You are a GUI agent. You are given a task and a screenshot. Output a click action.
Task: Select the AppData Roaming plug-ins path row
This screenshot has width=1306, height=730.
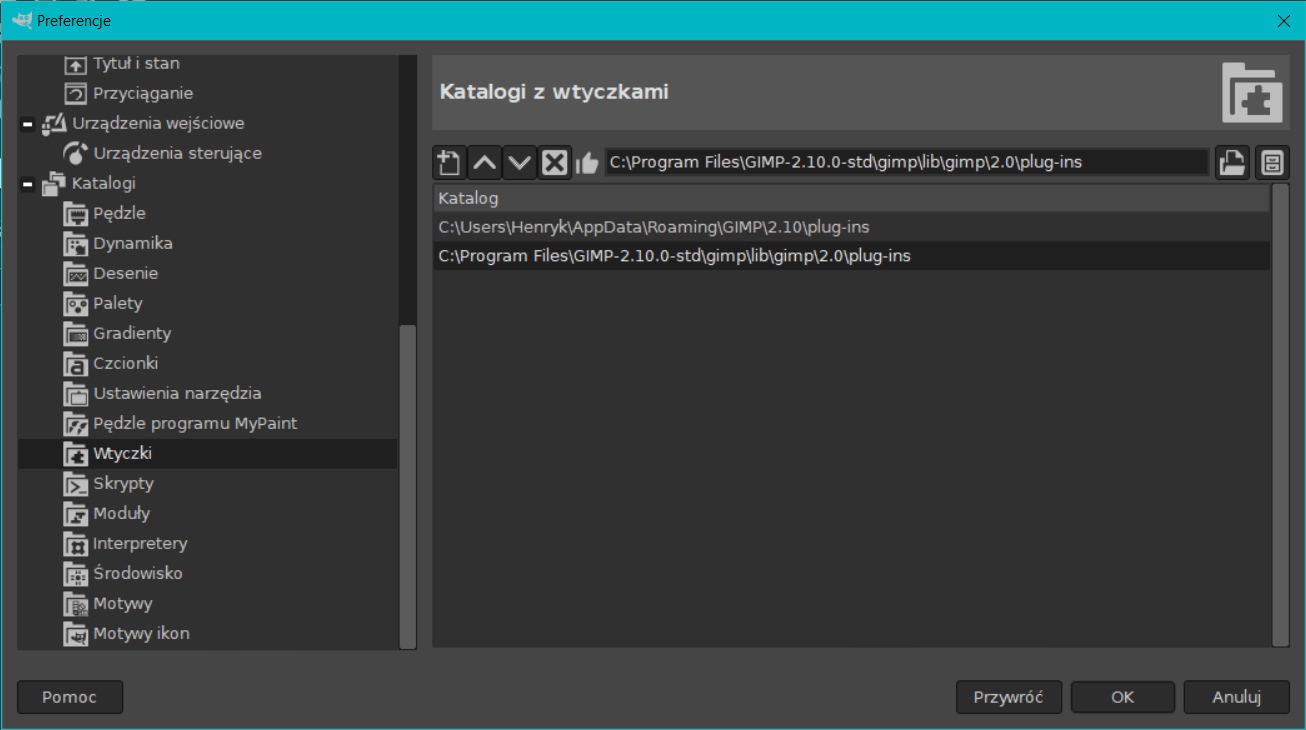[653, 227]
